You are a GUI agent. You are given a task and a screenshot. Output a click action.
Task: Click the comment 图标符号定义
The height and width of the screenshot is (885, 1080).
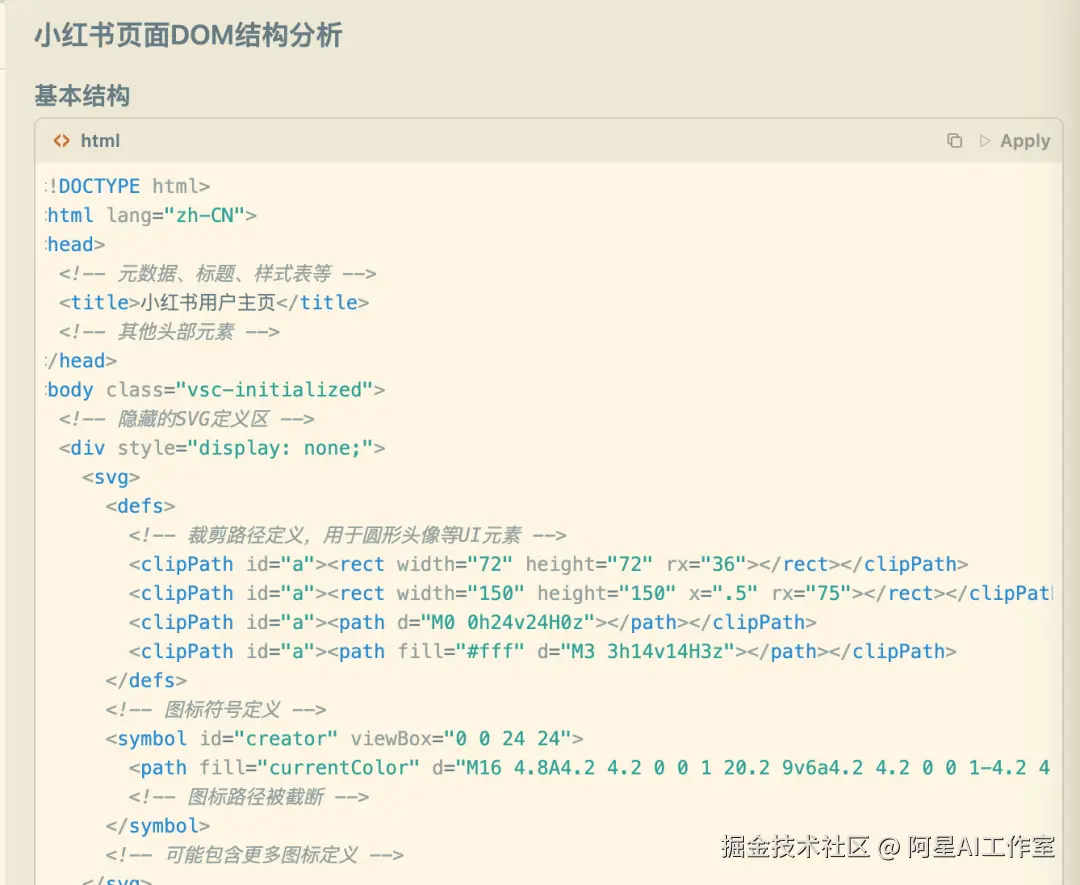pos(216,709)
